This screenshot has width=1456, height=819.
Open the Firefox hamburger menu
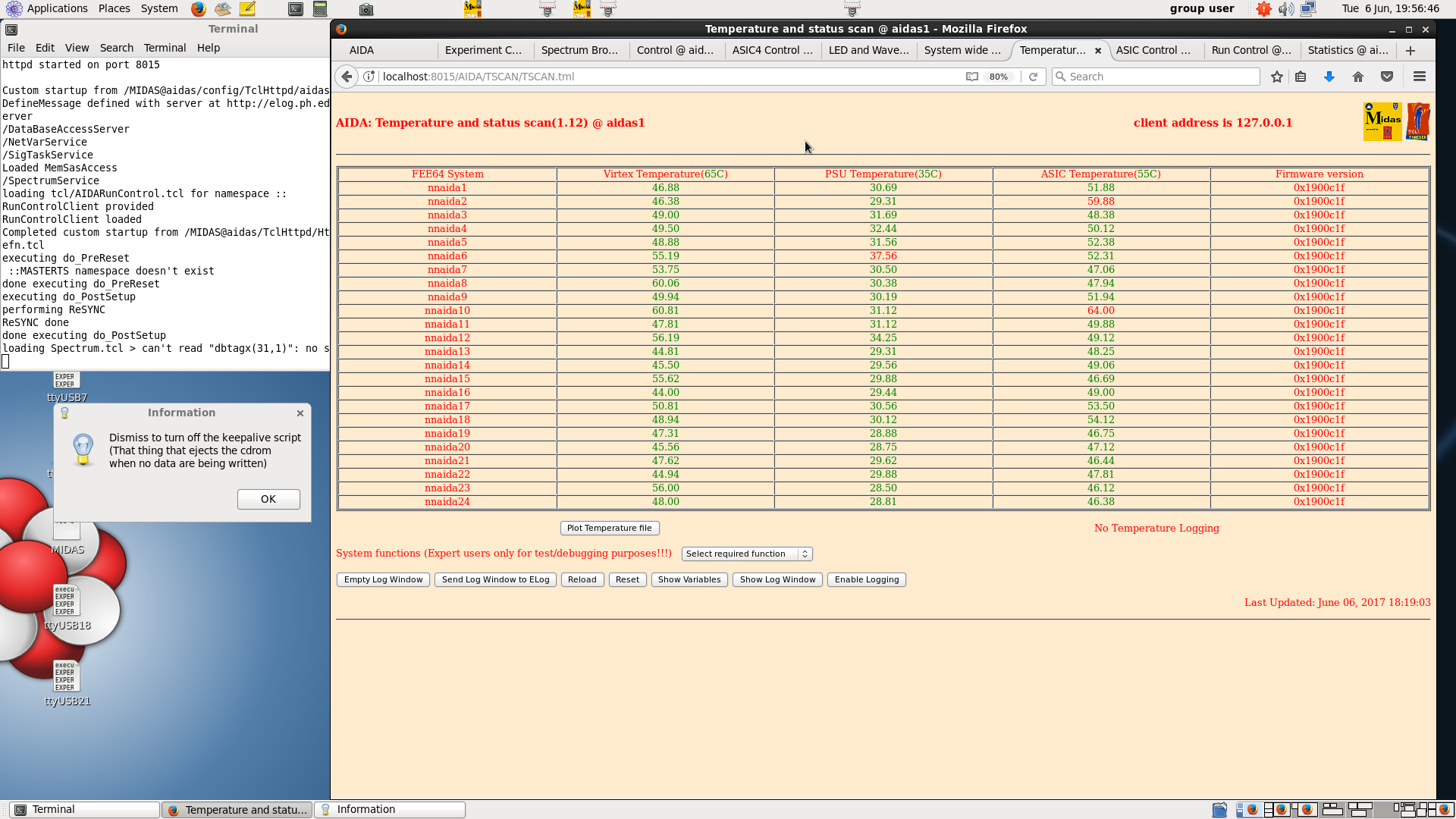coord(1420,77)
